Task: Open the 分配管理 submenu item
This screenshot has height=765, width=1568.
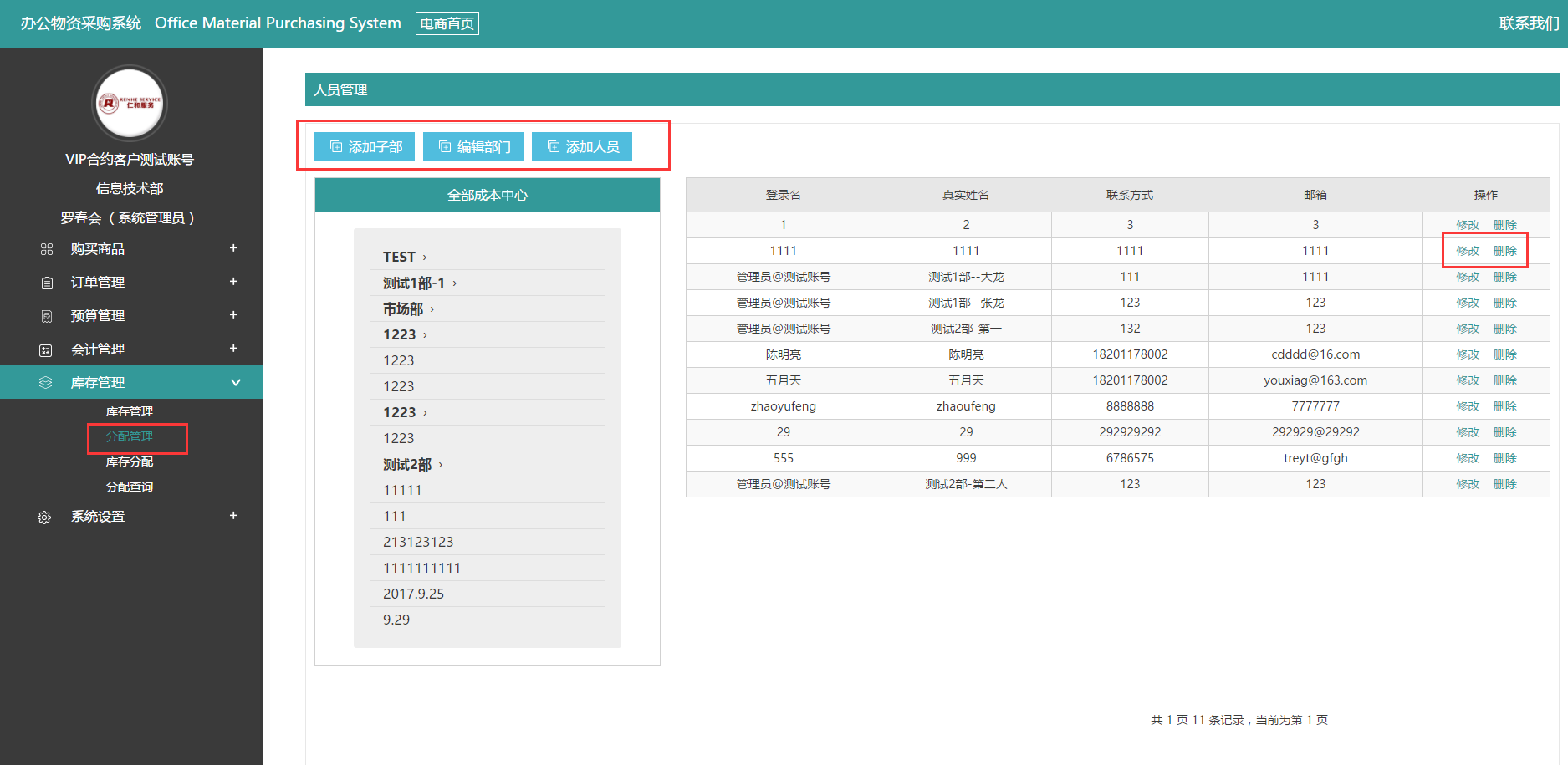Action: (130, 436)
